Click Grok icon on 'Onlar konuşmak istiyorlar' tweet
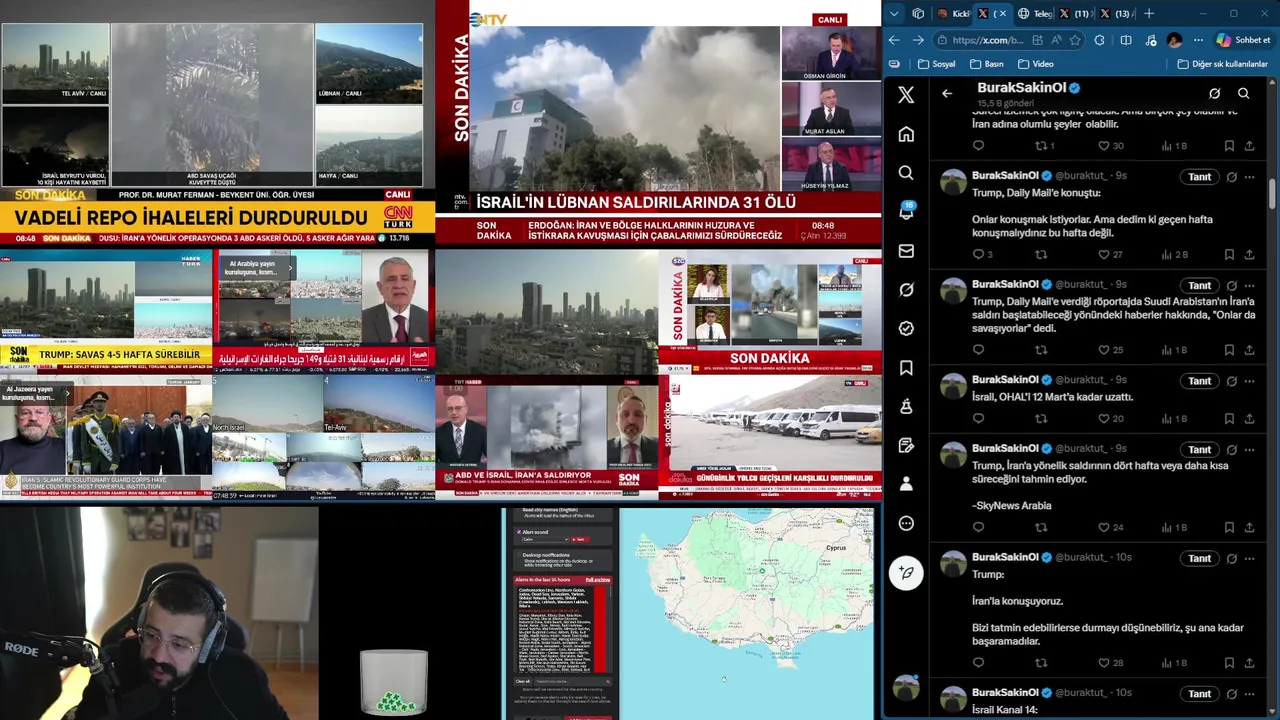 pos(1232,177)
